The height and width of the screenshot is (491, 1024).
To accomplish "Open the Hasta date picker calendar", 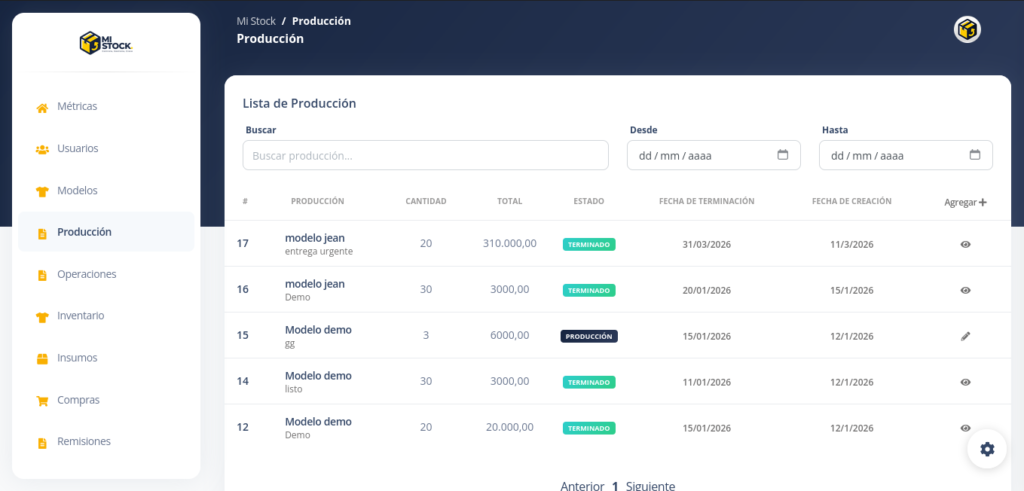I will click(x=975, y=155).
